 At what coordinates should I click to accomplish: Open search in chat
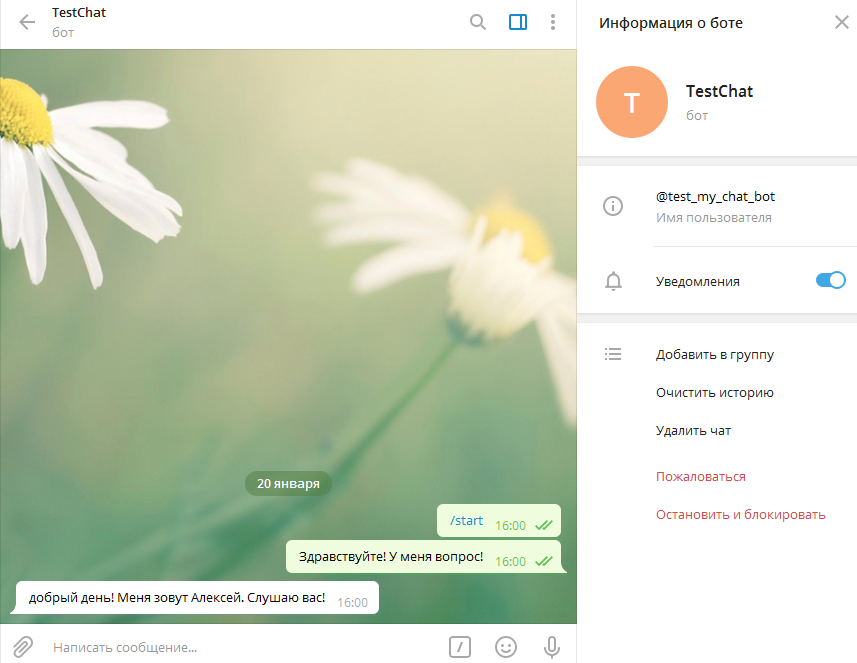pyautogui.click(x=478, y=22)
